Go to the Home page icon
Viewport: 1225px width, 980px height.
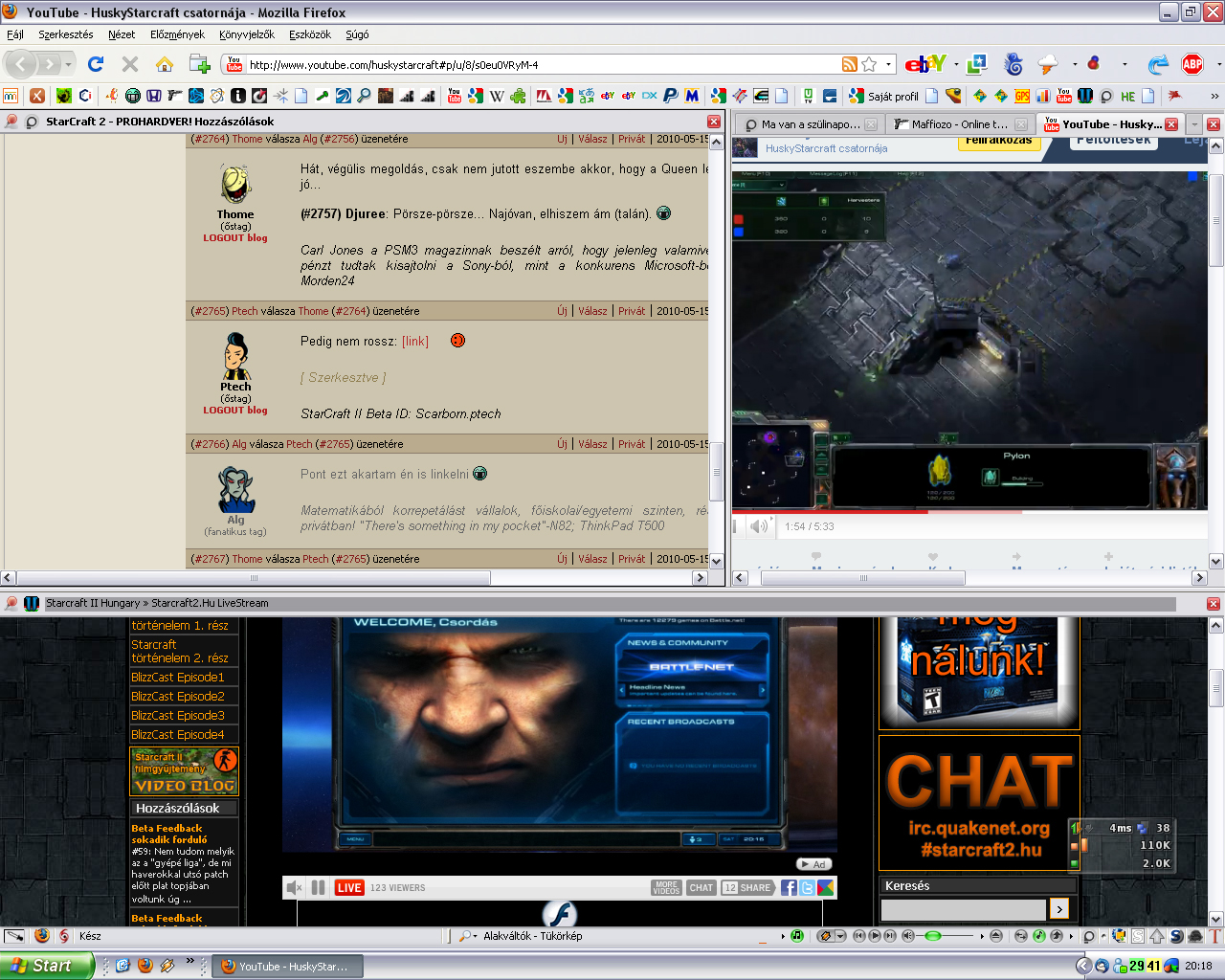point(165,64)
